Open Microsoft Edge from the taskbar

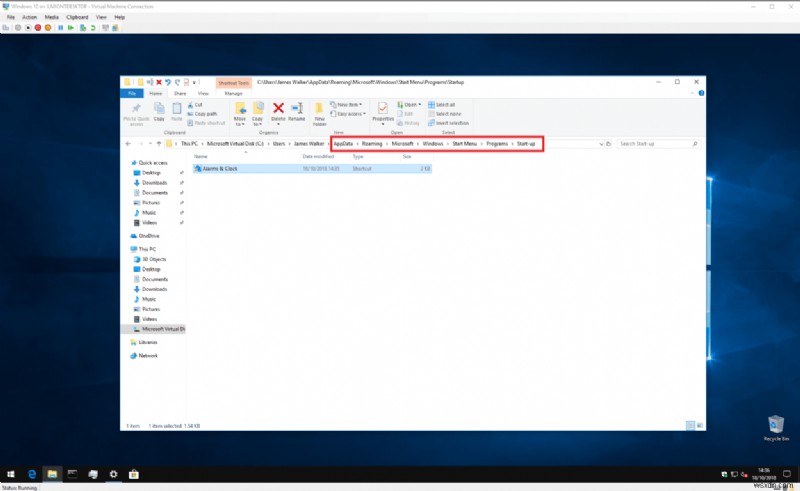[x=32, y=474]
